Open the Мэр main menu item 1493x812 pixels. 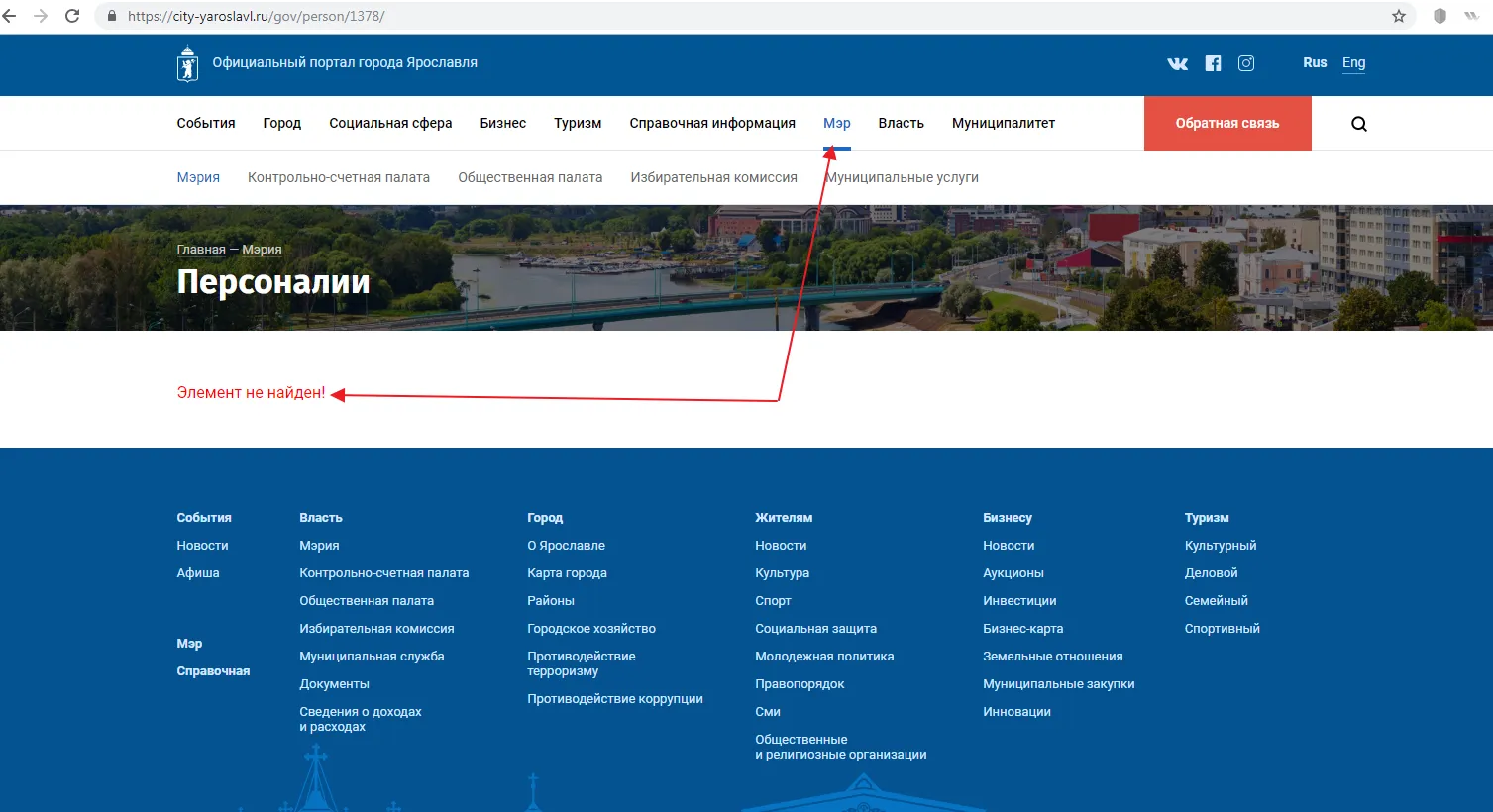click(x=836, y=123)
